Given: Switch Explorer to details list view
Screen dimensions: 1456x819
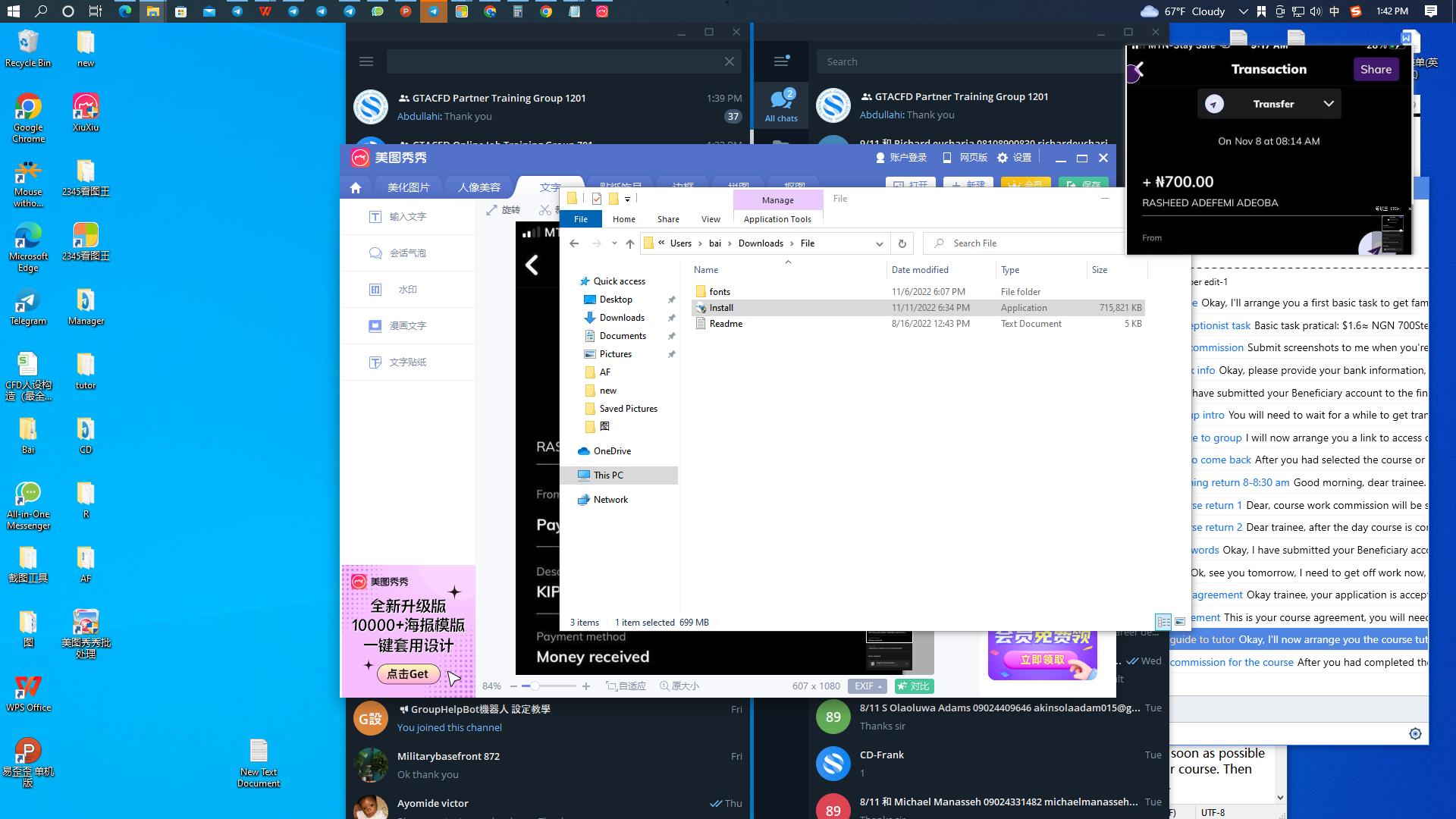Looking at the screenshot, I should pyautogui.click(x=1163, y=622).
